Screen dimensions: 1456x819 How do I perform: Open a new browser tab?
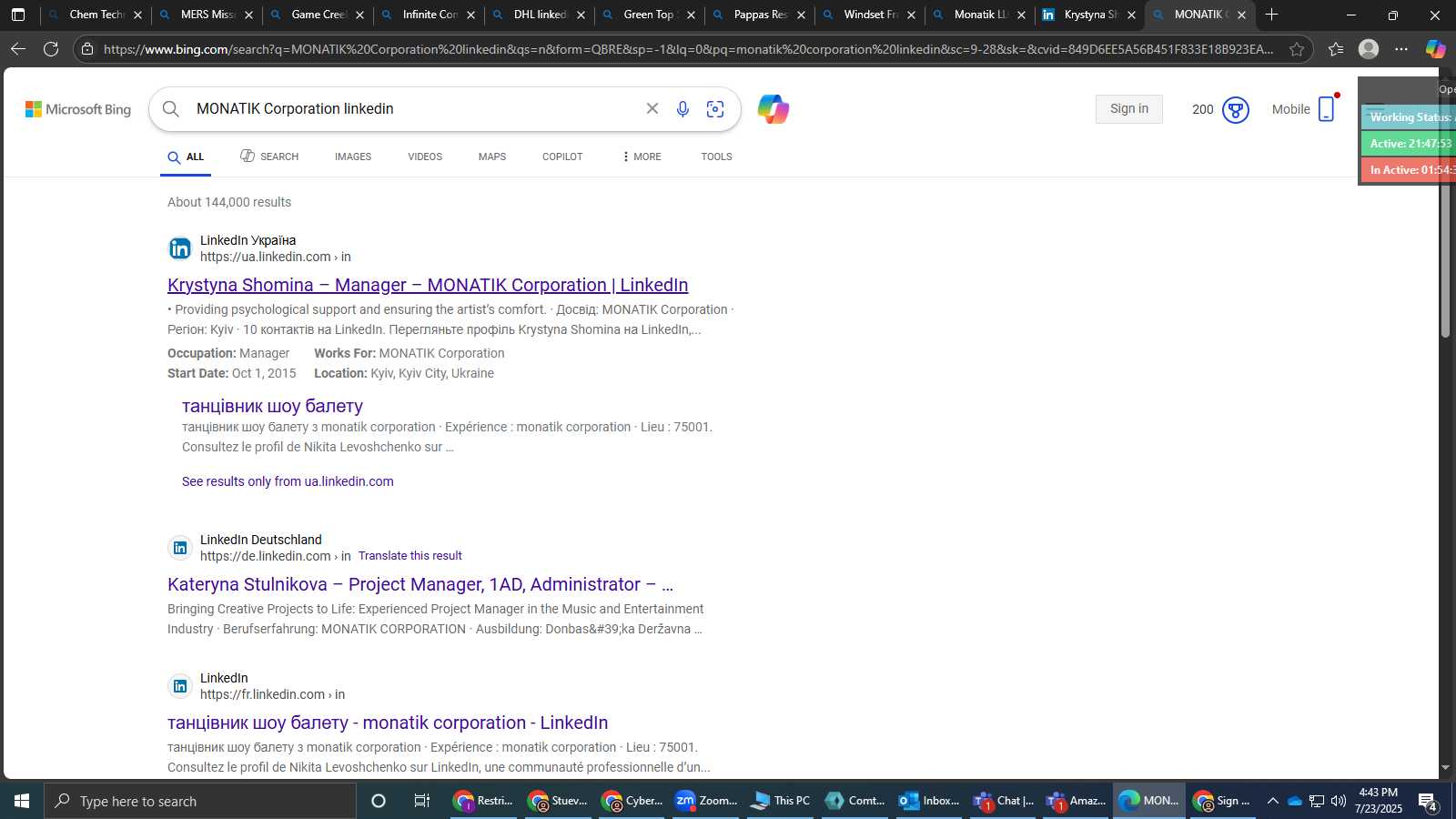coord(1271,15)
